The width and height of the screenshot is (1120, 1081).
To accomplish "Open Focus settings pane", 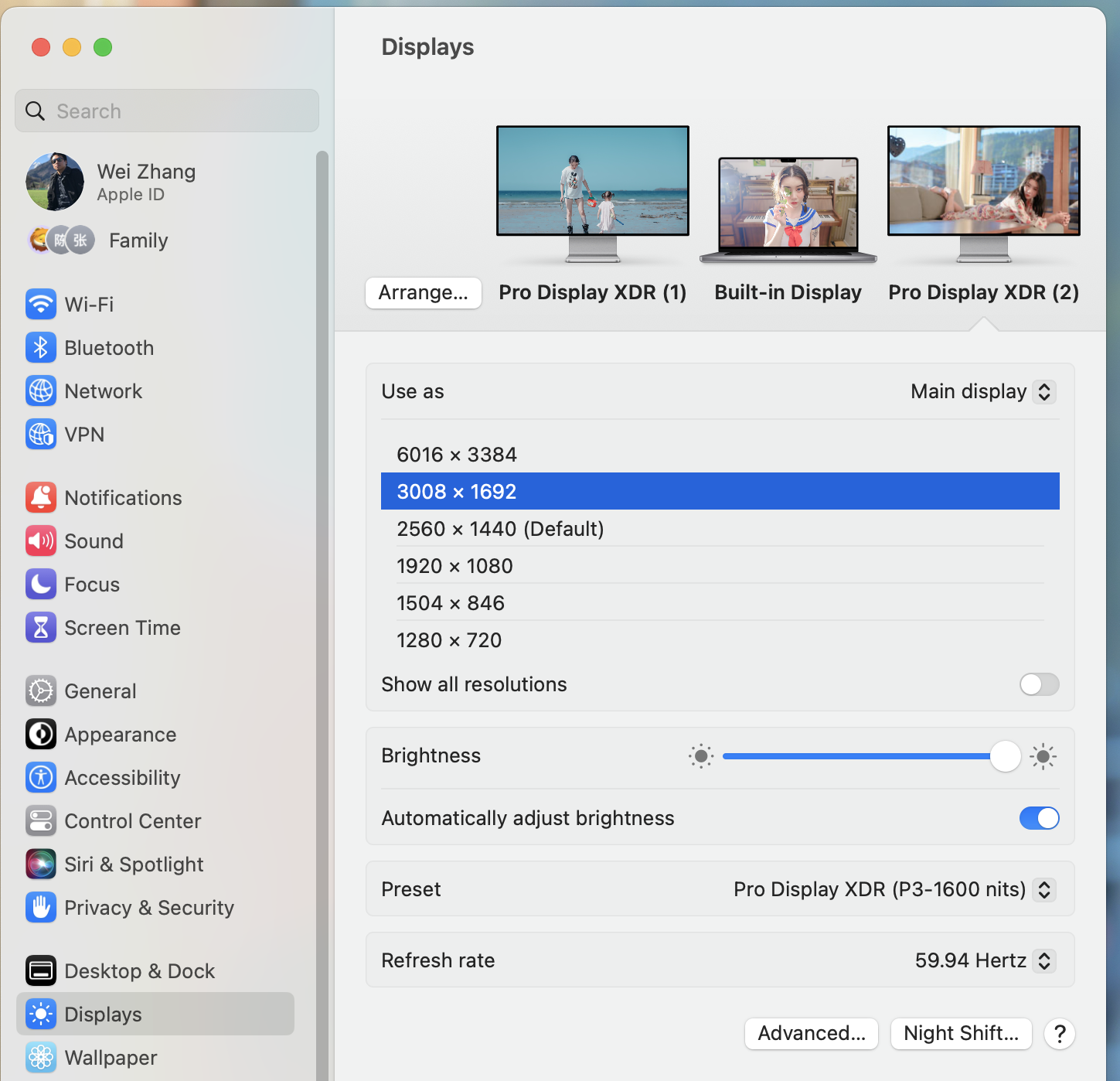I will coord(155,585).
